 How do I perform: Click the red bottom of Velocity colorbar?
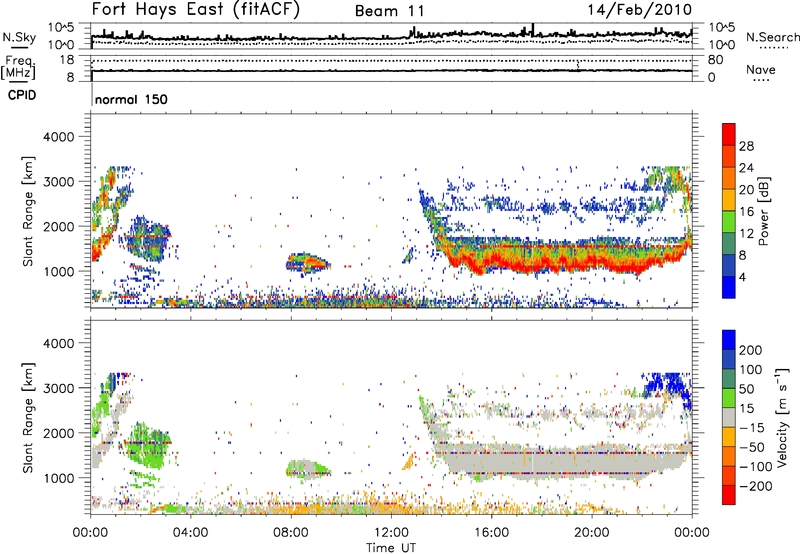coord(729,495)
